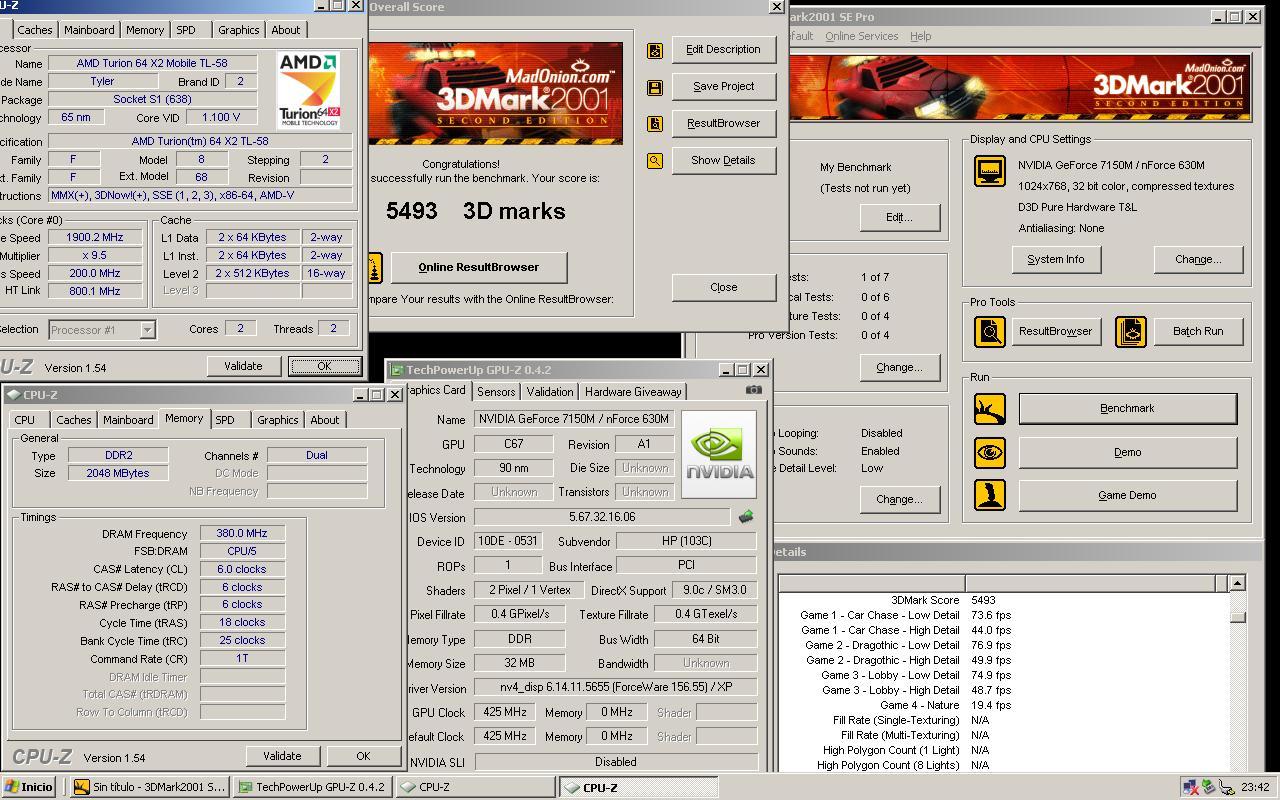Click the Game 4 - Nature result row
The image size is (1280, 800).
[1003, 705]
